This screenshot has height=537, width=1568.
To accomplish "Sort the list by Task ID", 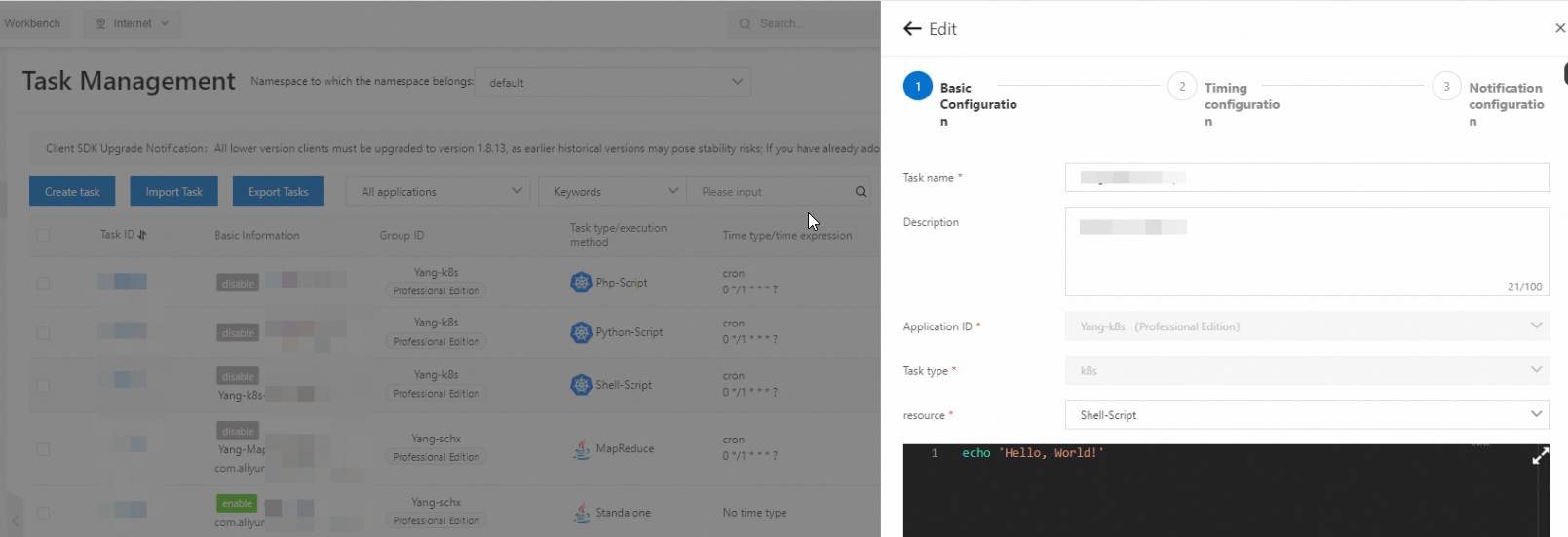I will [x=142, y=235].
